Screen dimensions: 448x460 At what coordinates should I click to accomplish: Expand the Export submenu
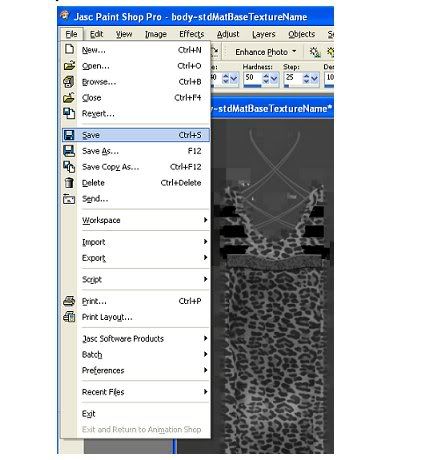(x=136, y=258)
